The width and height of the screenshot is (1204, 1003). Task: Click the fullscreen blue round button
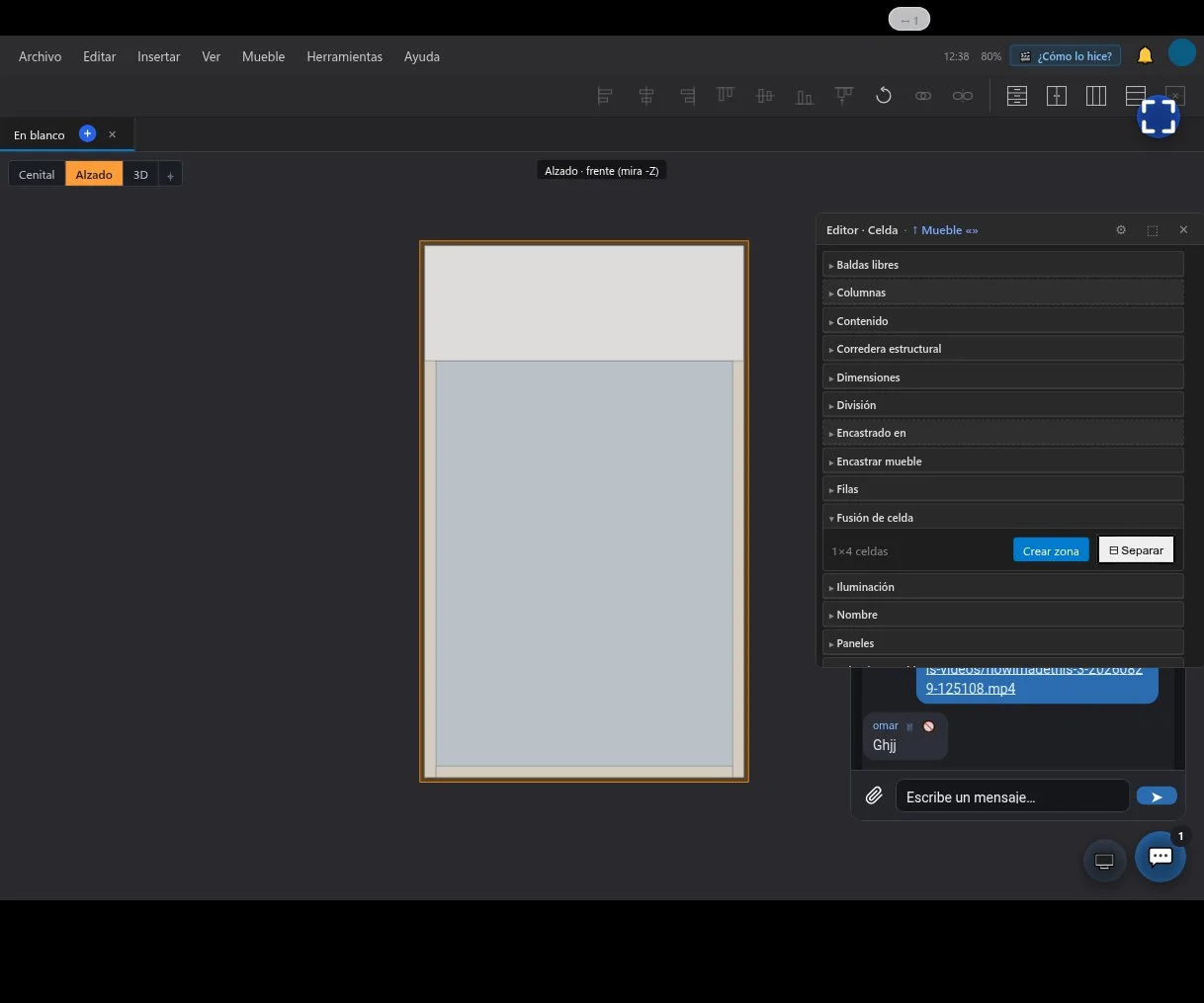[x=1159, y=117]
